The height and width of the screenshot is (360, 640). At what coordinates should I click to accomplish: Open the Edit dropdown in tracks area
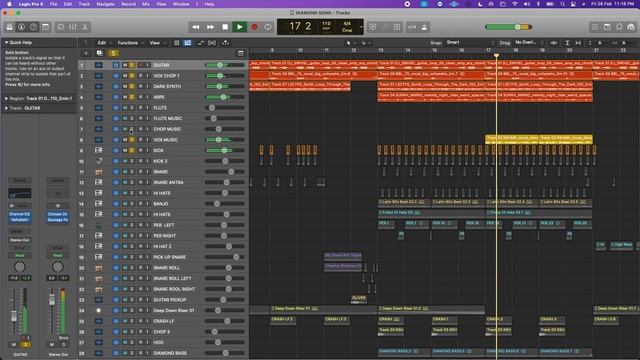pyautogui.click(x=104, y=43)
